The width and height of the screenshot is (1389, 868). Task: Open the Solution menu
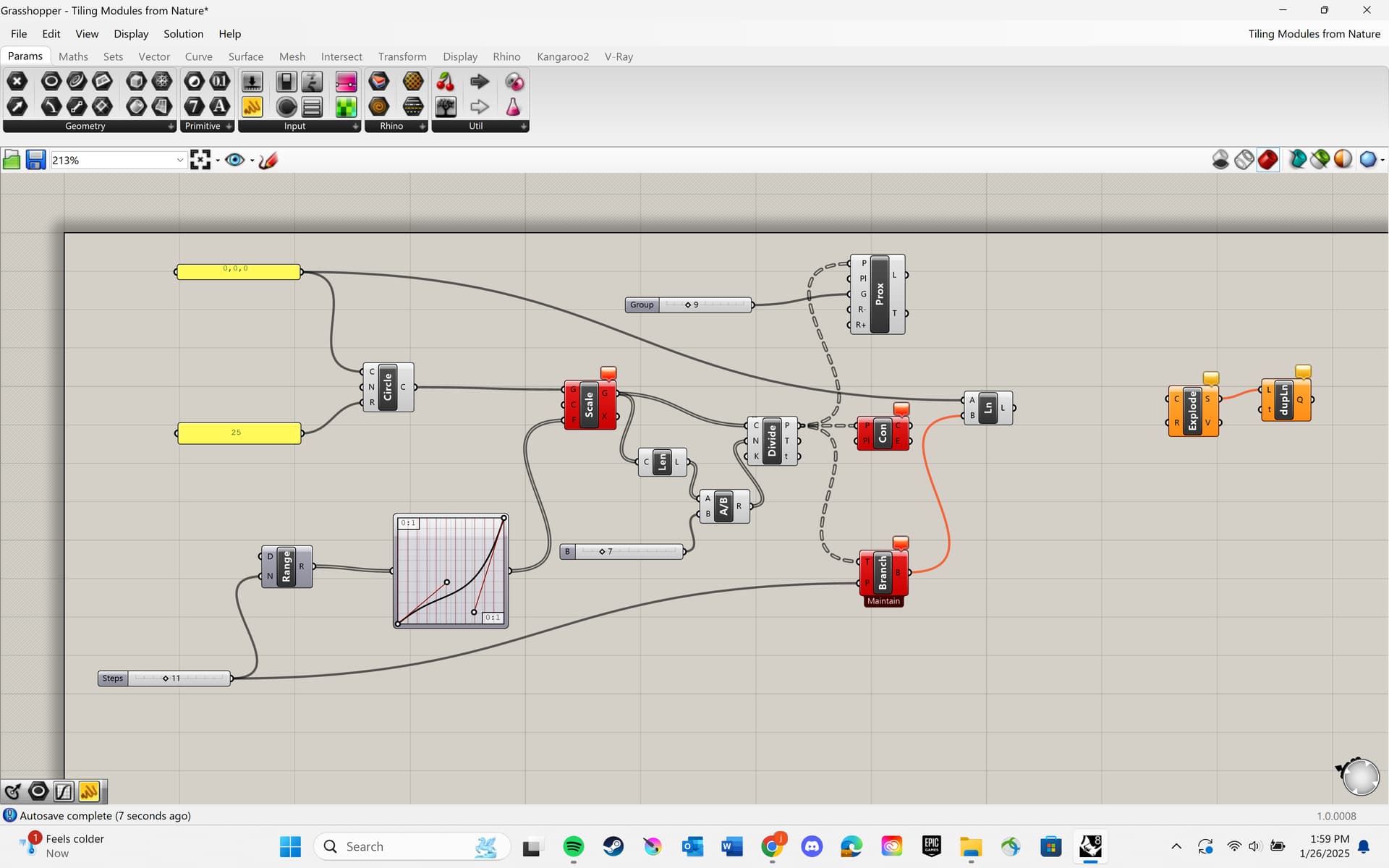coord(183,34)
